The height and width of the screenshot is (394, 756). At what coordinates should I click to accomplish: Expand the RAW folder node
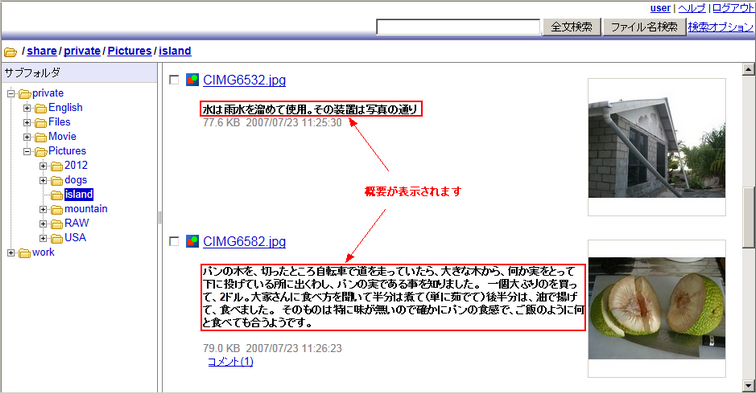click(43, 224)
